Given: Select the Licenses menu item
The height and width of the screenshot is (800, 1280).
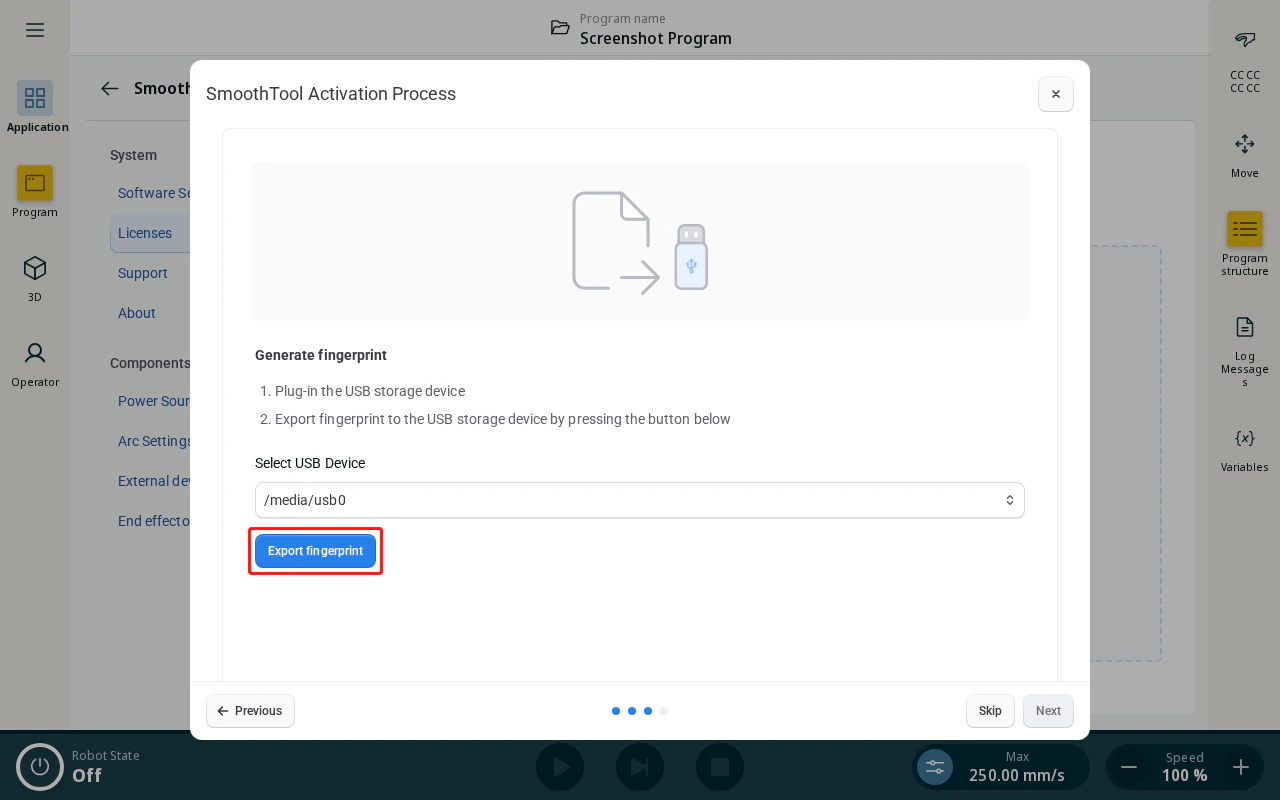Looking at the screenshot, I should (x=150, y=233).
